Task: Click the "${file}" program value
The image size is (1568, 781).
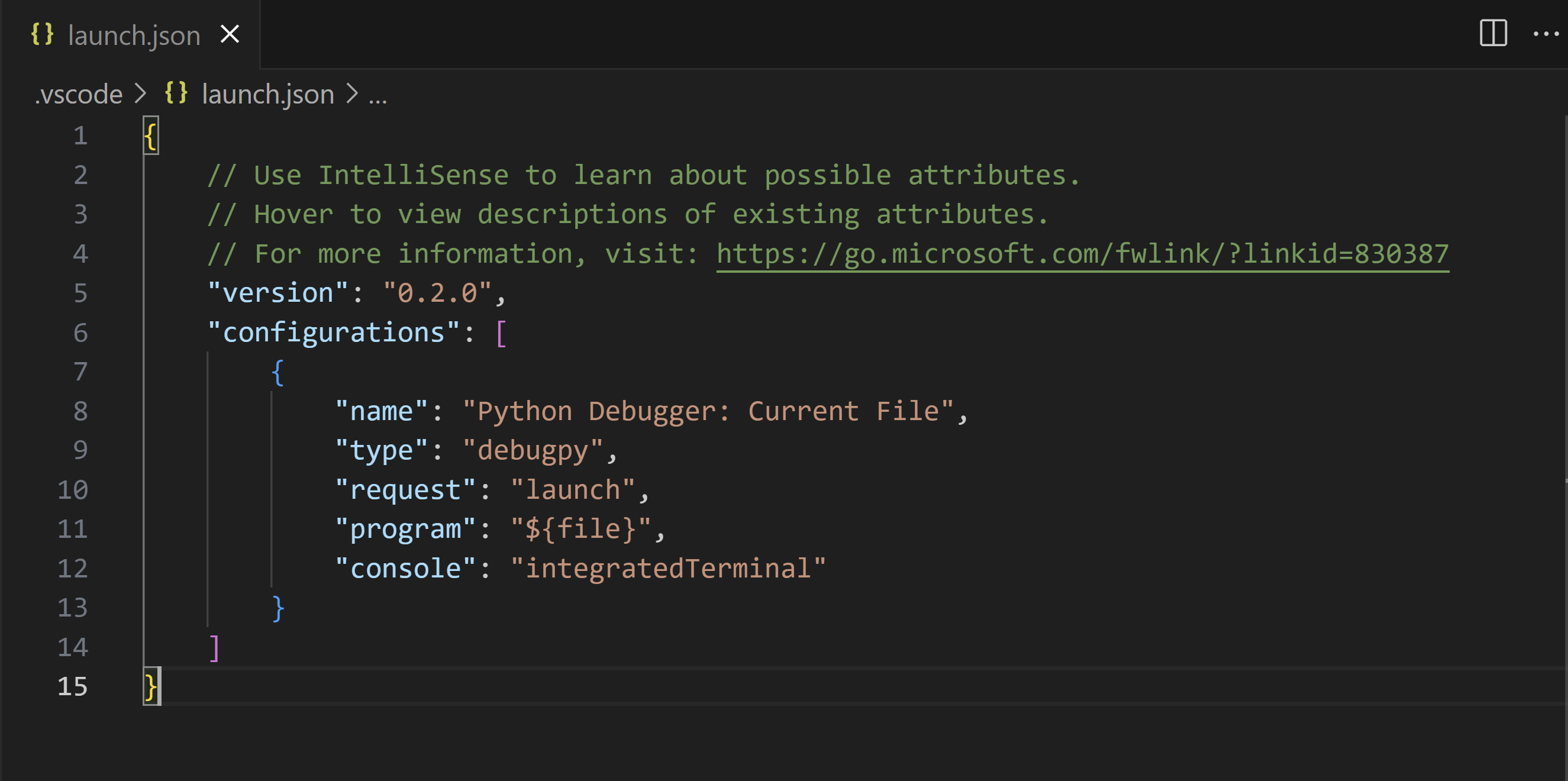Action: pyautogui.click(x=581, y=528)
